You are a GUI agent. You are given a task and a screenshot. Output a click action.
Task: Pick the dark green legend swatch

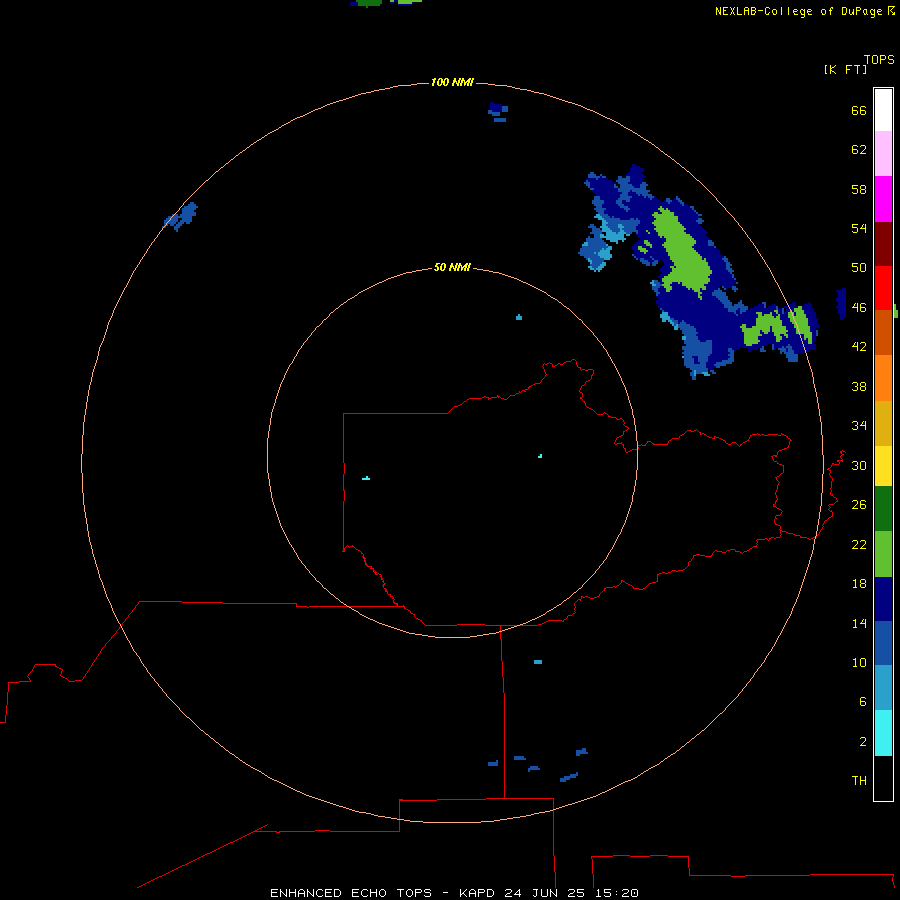pyautogui.click(x=883, y=509)
